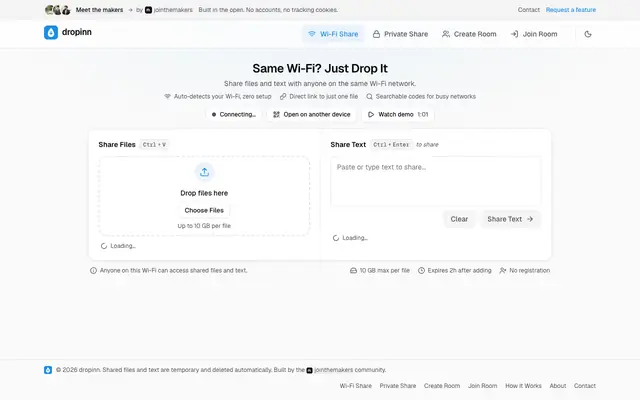Click the info icon beside Wi-Fi access notice

coord(93,271)
